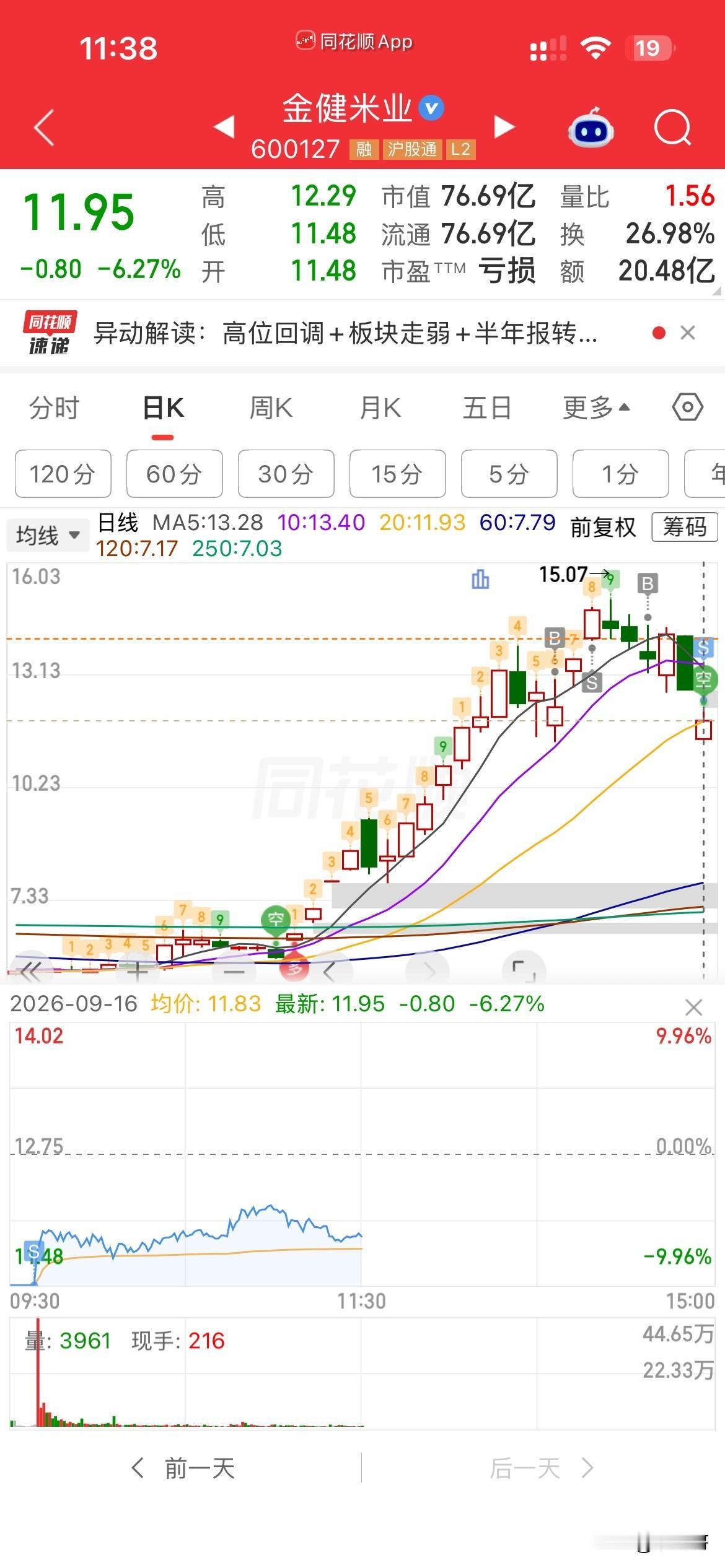This screenshot has height=1568, width=725.
Task: Open the 同花顺速递 news logo
Action: pos(50,333)
